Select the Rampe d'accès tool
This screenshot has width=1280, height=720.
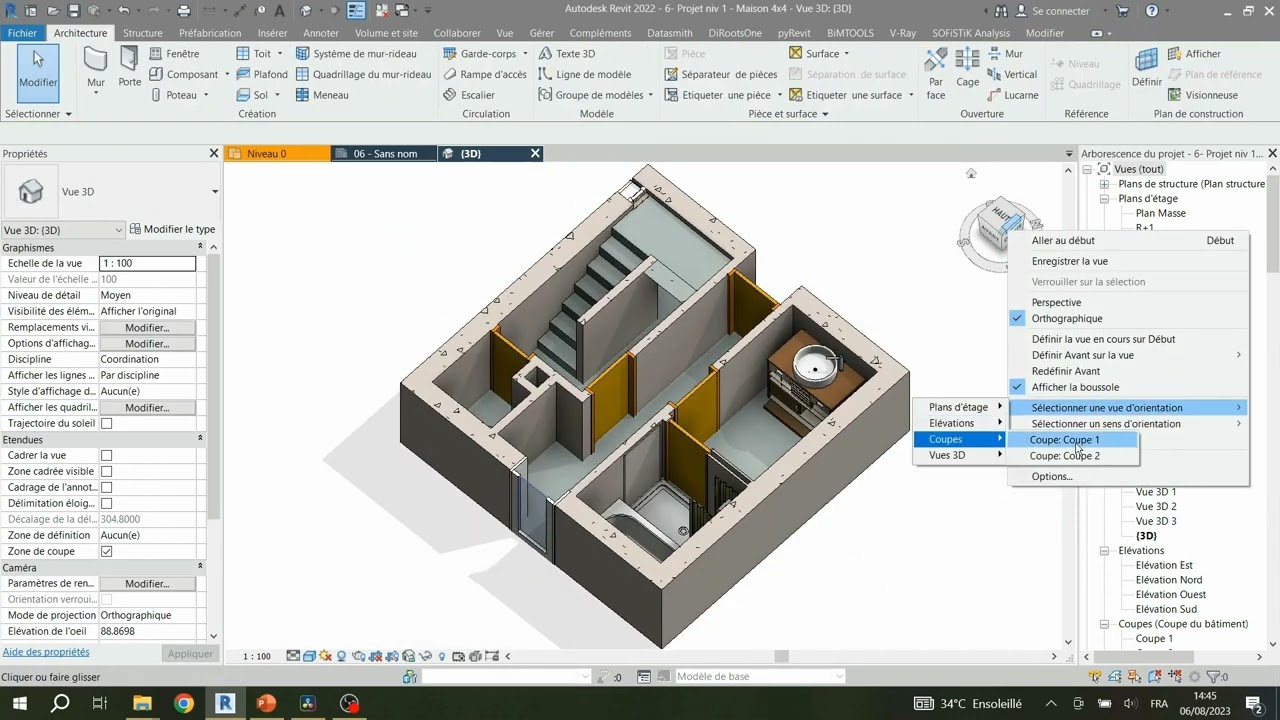coord(484,74)
